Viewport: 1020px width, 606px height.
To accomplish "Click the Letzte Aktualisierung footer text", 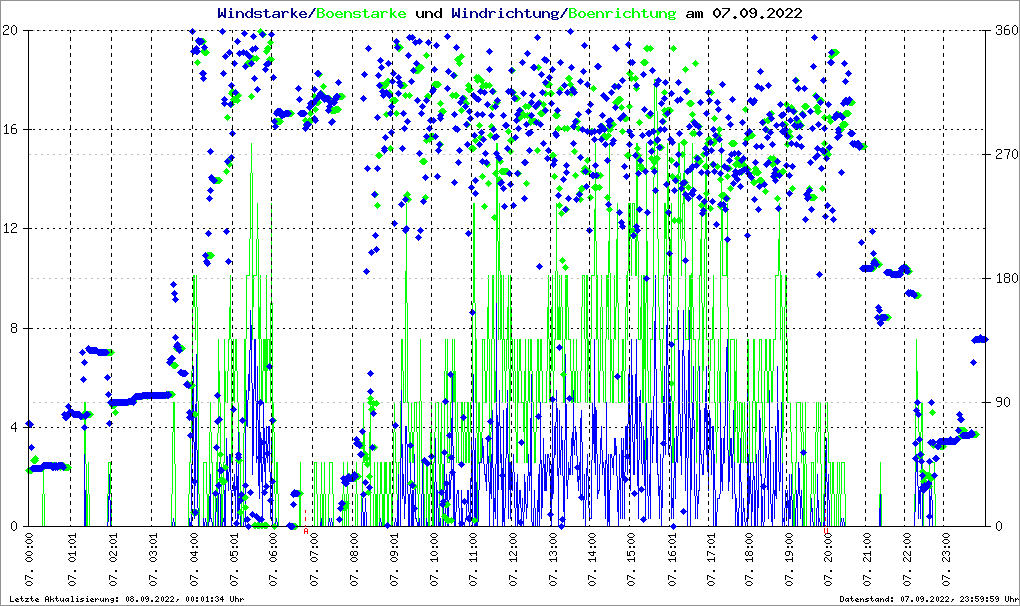I will (x=125, y=599).
